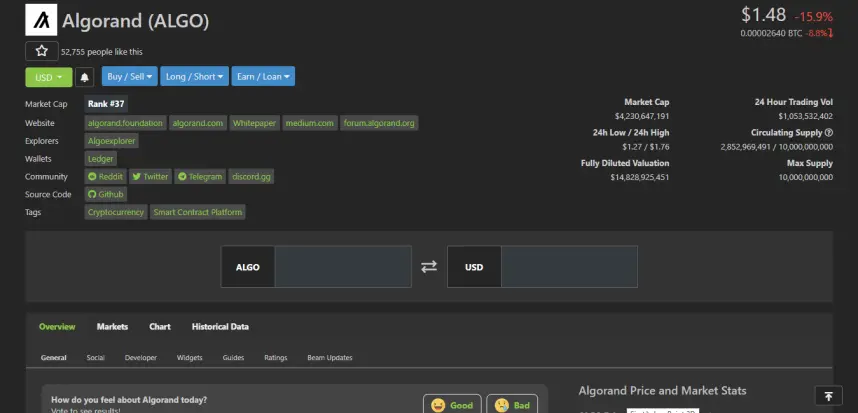Screen dimensions: 858x413
Task: Click the ALGO amount input field
Action: [343, 266]
